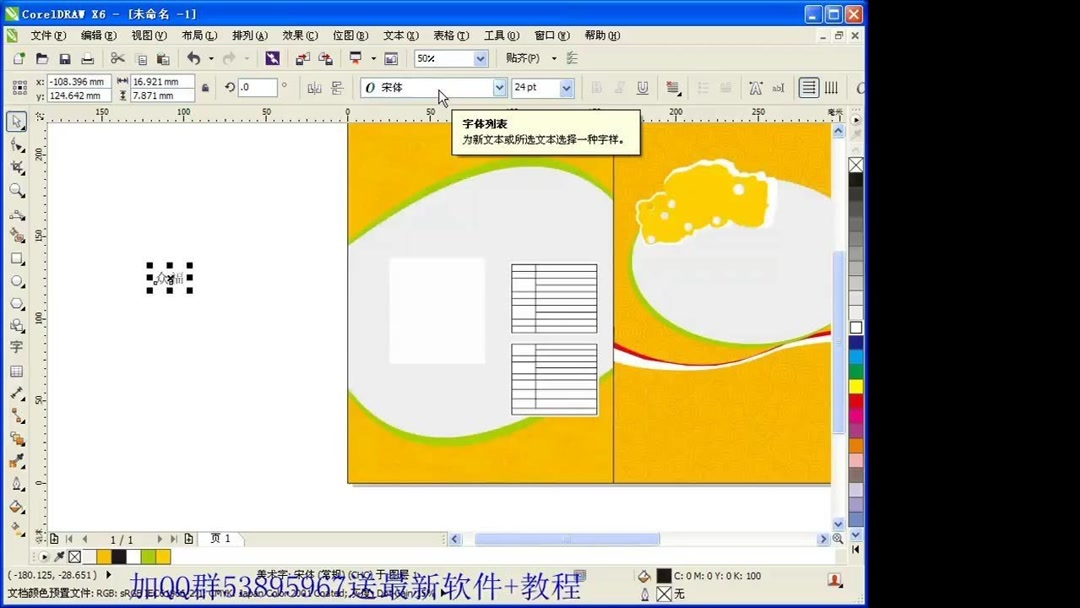1080x608 pixels.
Task: Mirror the selected object vertically
Action: click(x=338, y=87)
